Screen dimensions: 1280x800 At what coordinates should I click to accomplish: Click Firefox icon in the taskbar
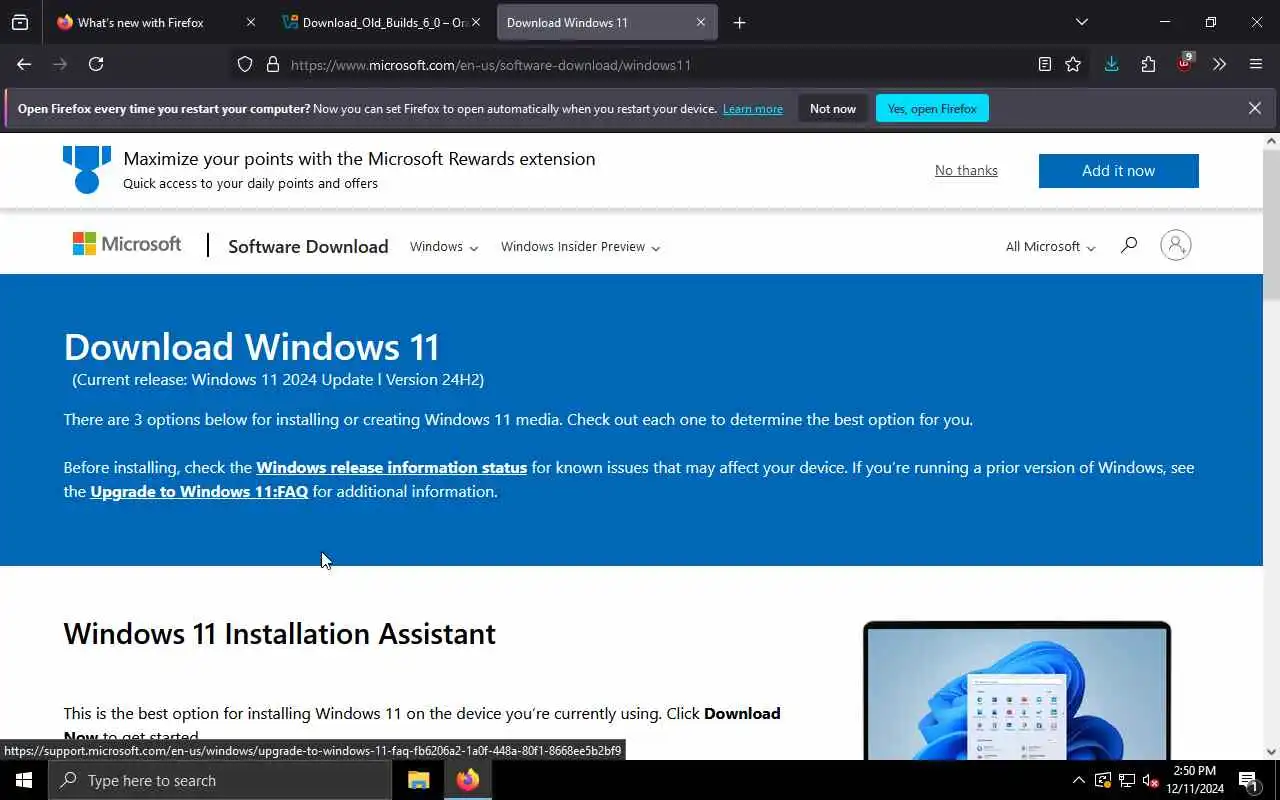click(467, 780)
